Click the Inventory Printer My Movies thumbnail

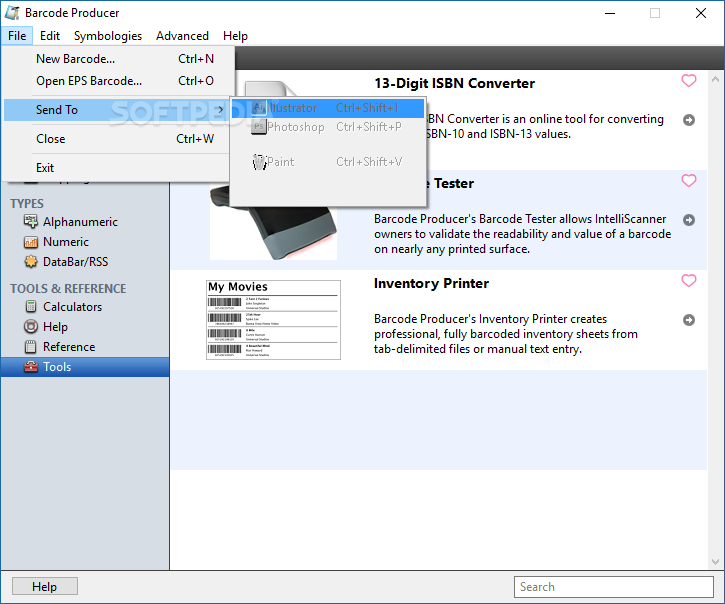point(273,320)
